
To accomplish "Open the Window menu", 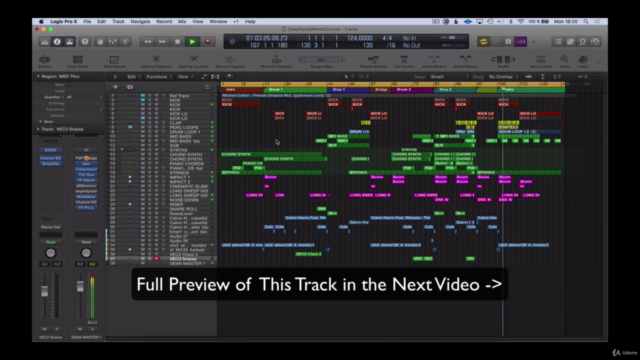I will click(x=218, y=22).
